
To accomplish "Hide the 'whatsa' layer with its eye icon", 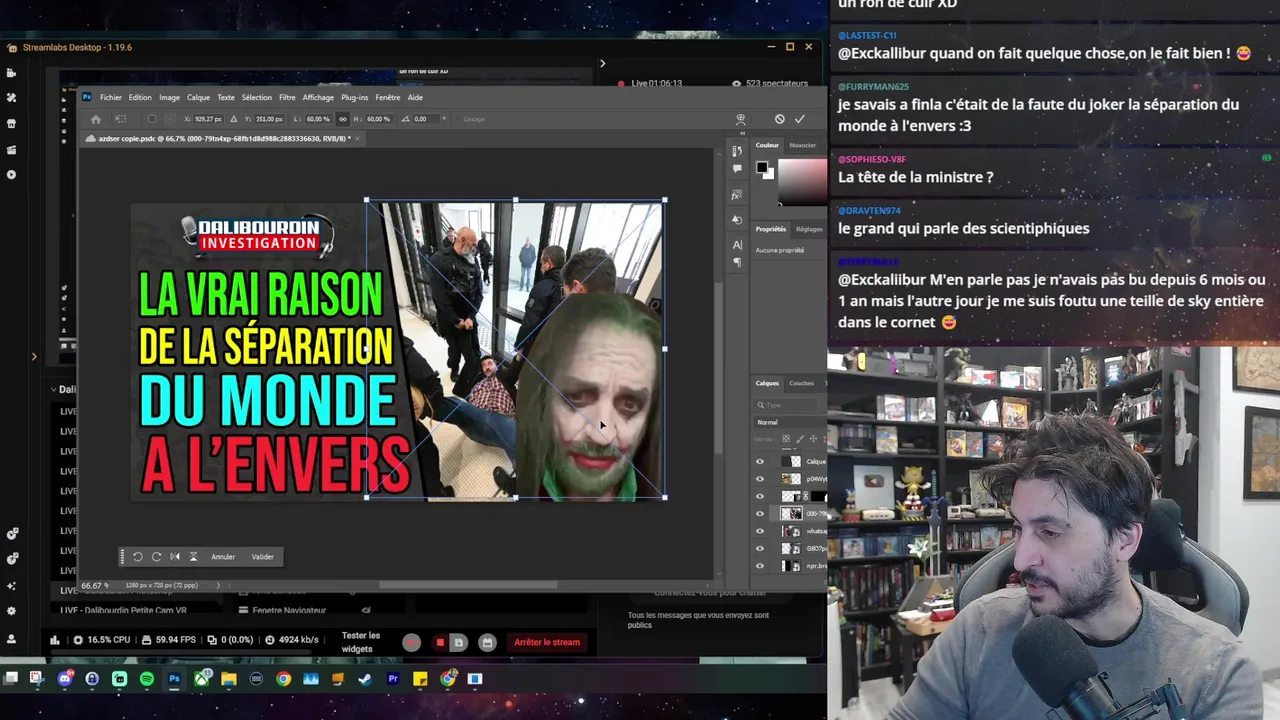I will pos(760,531).
